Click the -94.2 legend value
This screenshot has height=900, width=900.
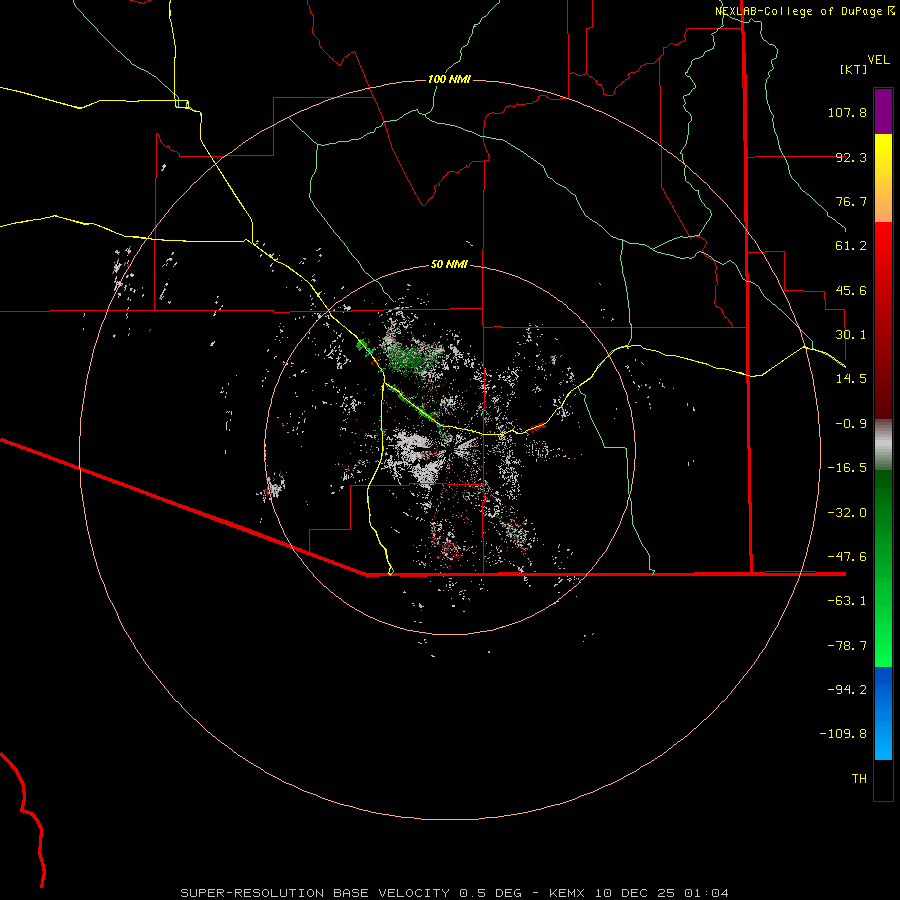847,690
